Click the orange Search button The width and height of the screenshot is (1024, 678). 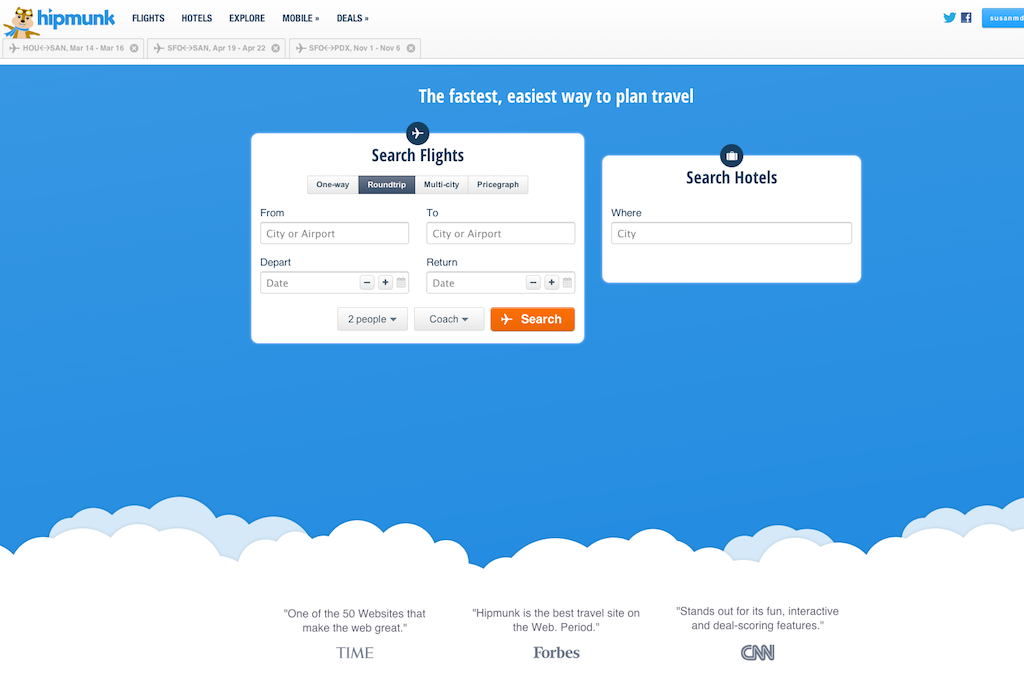(x=532, y=319)
